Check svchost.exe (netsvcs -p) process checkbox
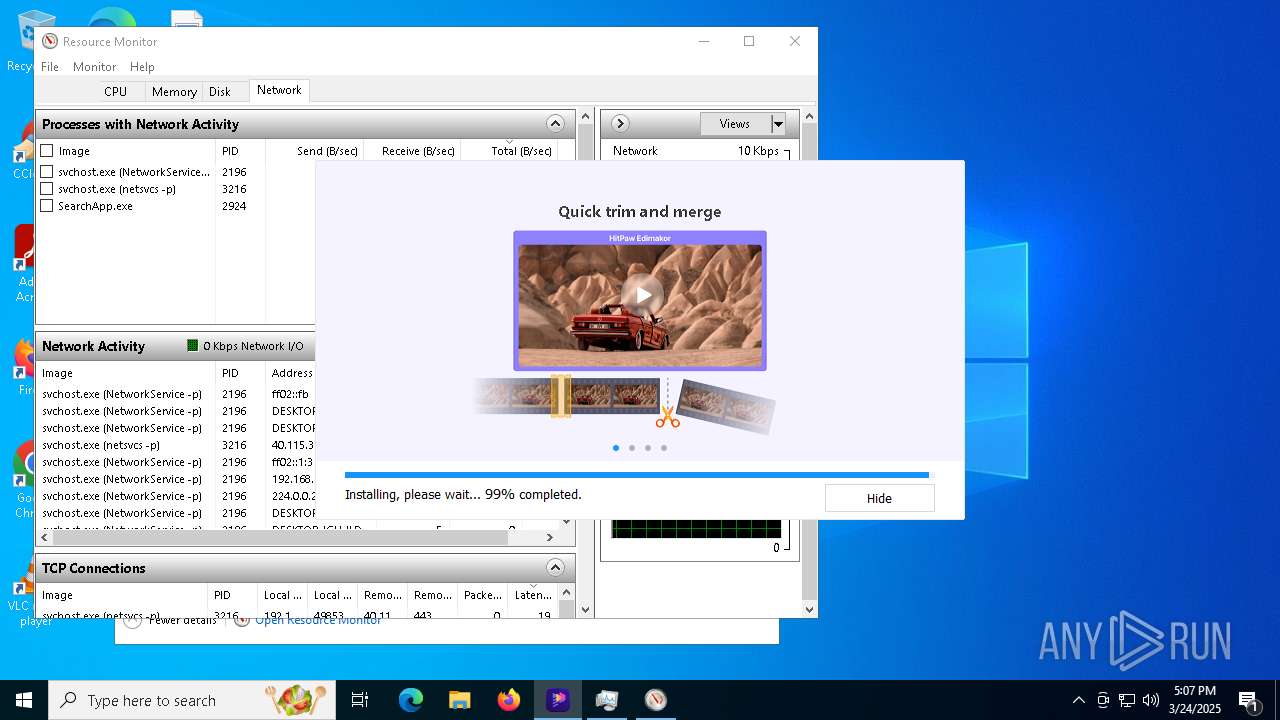Image resolution: width=1280 pixels, height=720 pixels. coord(47,189)
